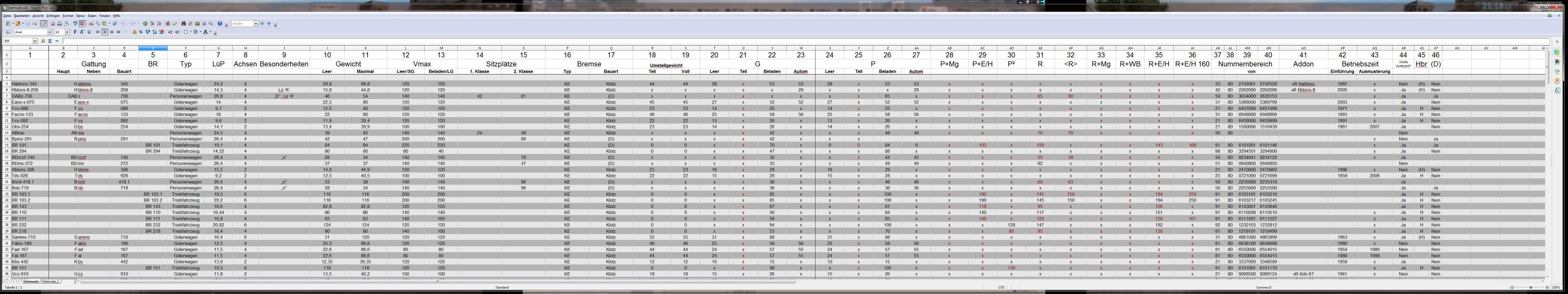Run spelling check (ABC checkmark)

point(76,24)
